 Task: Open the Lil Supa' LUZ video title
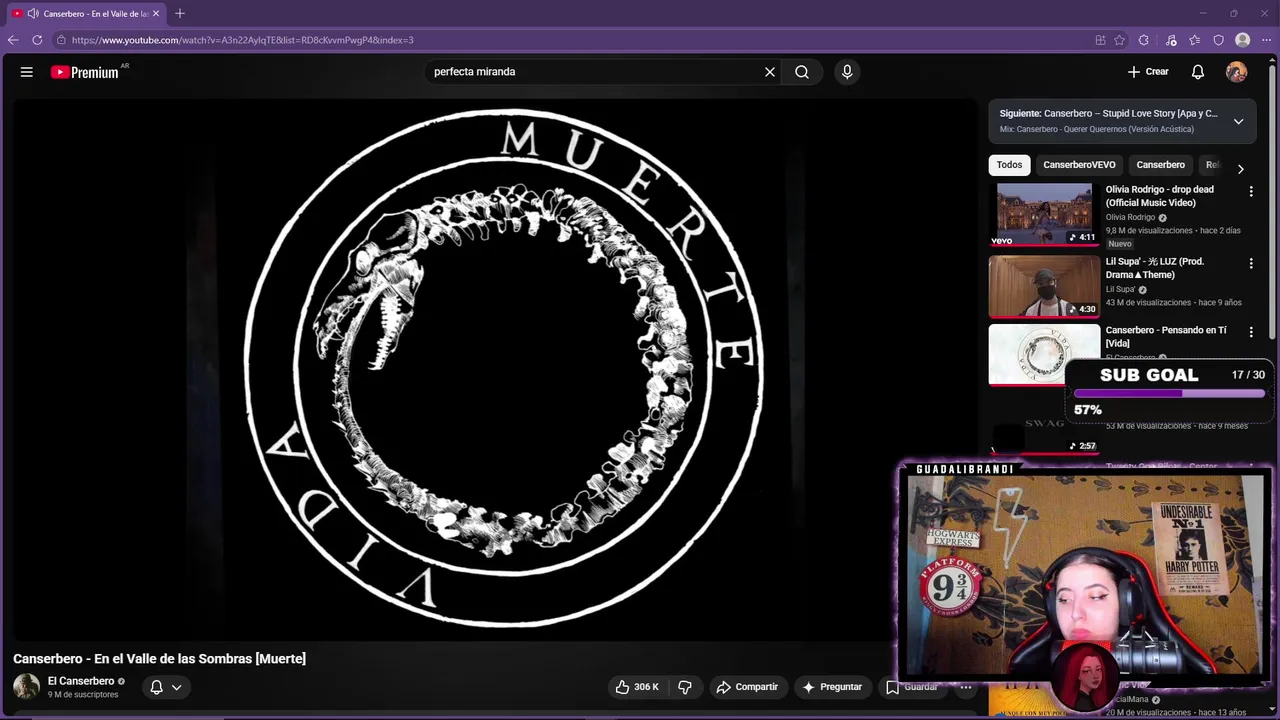(1154, 268)
